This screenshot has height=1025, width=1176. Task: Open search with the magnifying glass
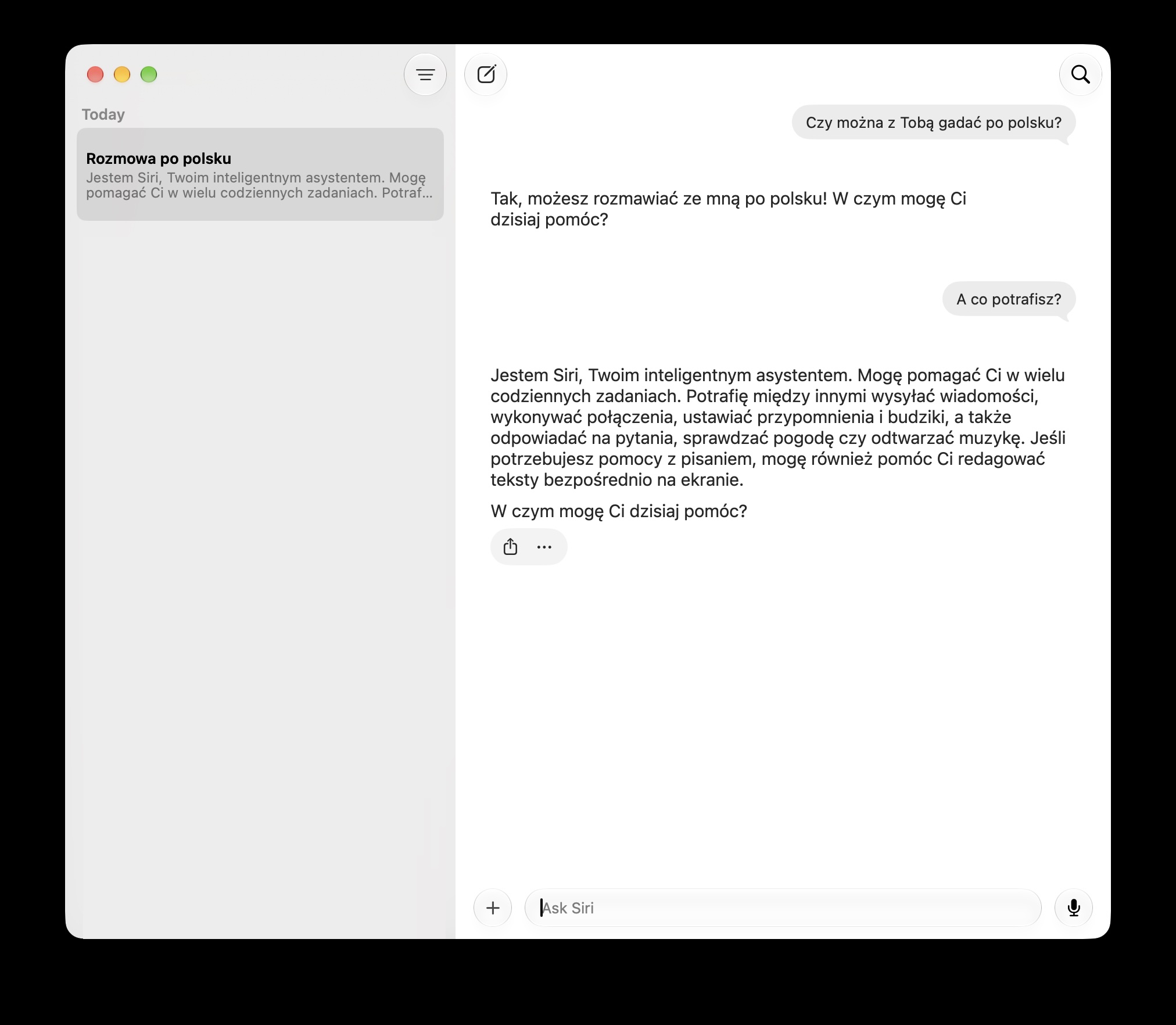pyautogui.click(x=1080, y=74)
